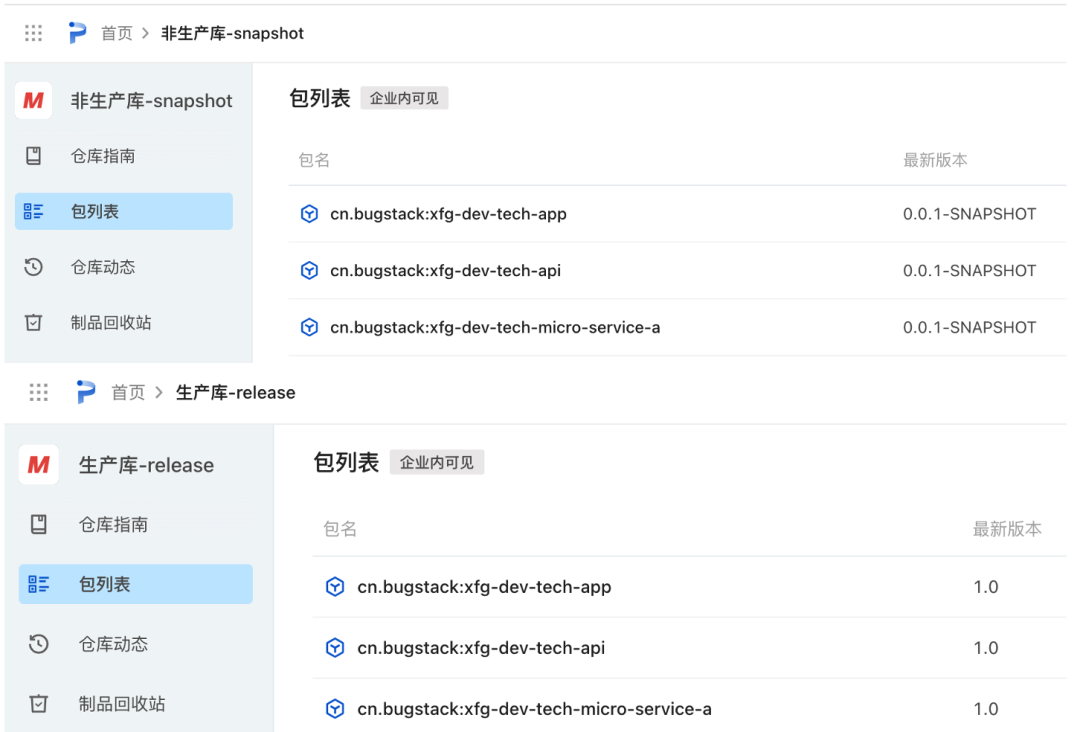Go to 首页 from the snapshot breadcrumb
Viewport: 1080px width, 732px height.
pyautogui.click(x=116, y=33)
